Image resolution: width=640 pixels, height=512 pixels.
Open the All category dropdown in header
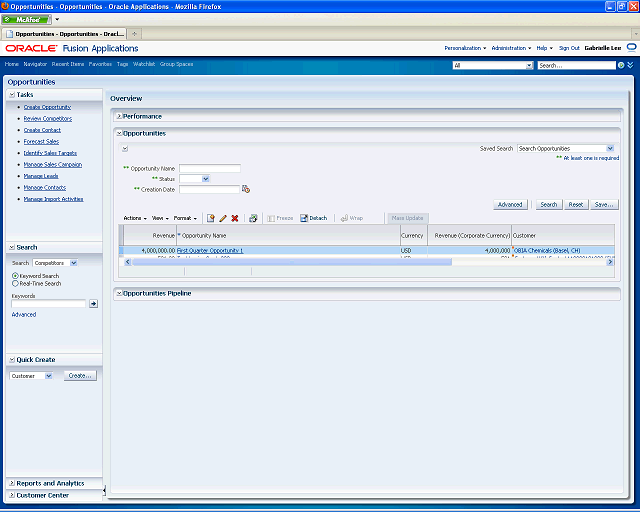coord(529,65)
